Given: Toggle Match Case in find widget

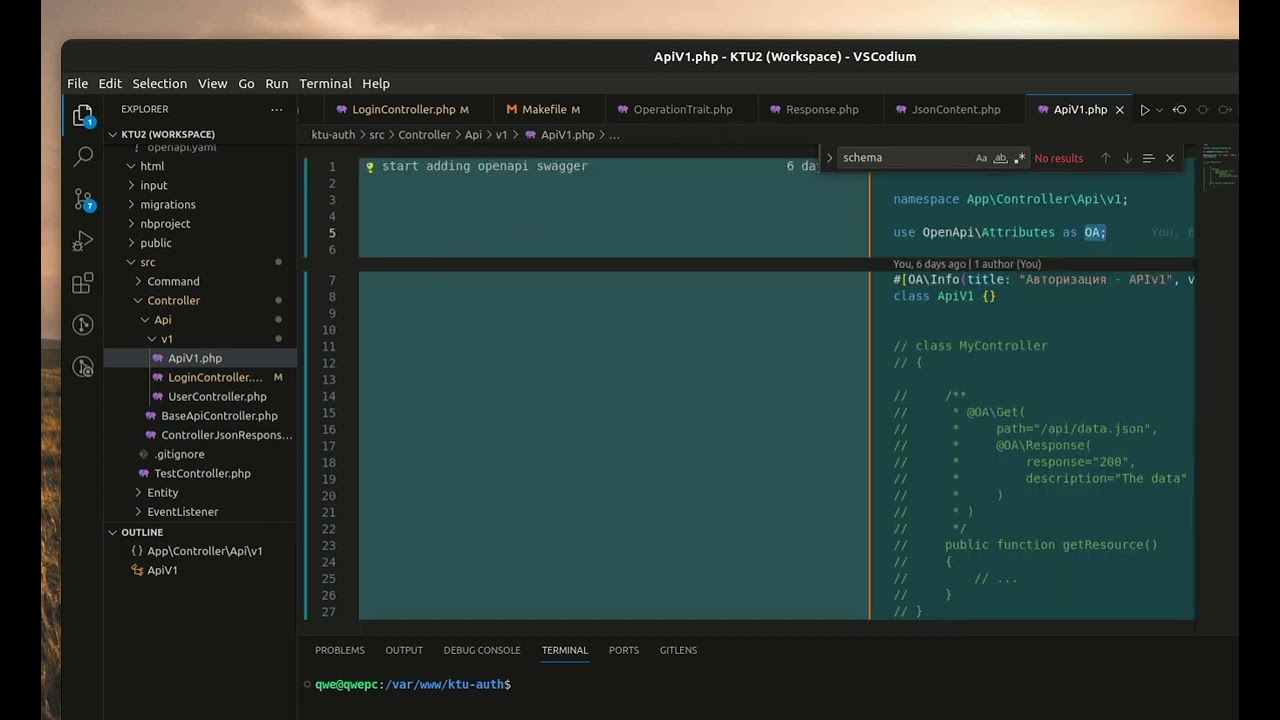Looking at the screenshot, I should click(x=981, y=158).
